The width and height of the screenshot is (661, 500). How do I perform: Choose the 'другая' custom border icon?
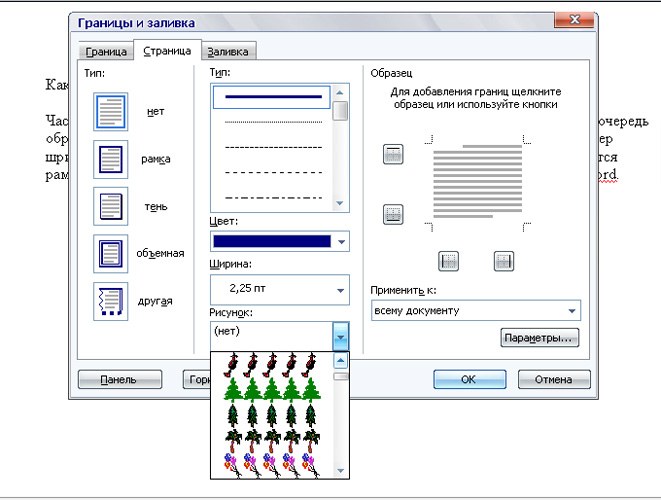[110, 301]
